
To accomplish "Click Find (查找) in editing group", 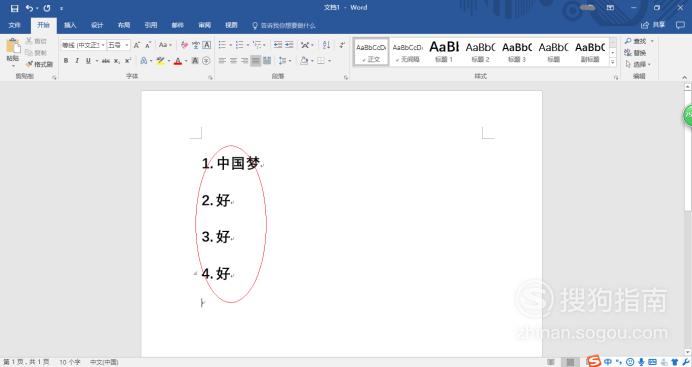I will click(636, 41).
